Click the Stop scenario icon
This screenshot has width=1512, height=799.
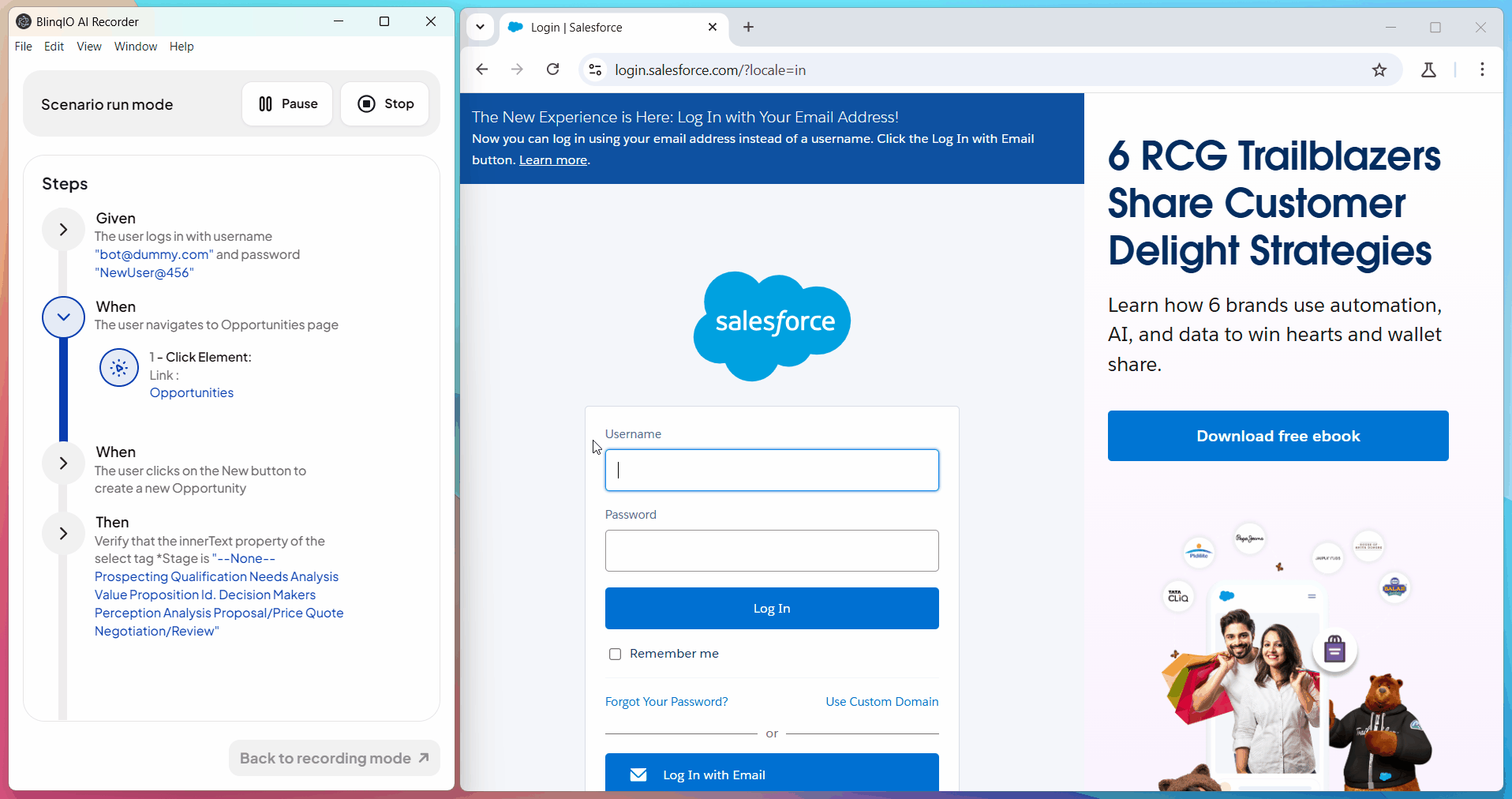367,103
